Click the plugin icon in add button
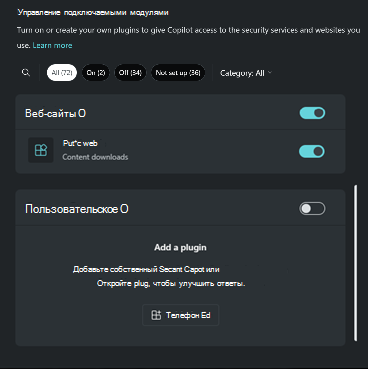This screenshot has height=369, width=368. coord(156,315)
